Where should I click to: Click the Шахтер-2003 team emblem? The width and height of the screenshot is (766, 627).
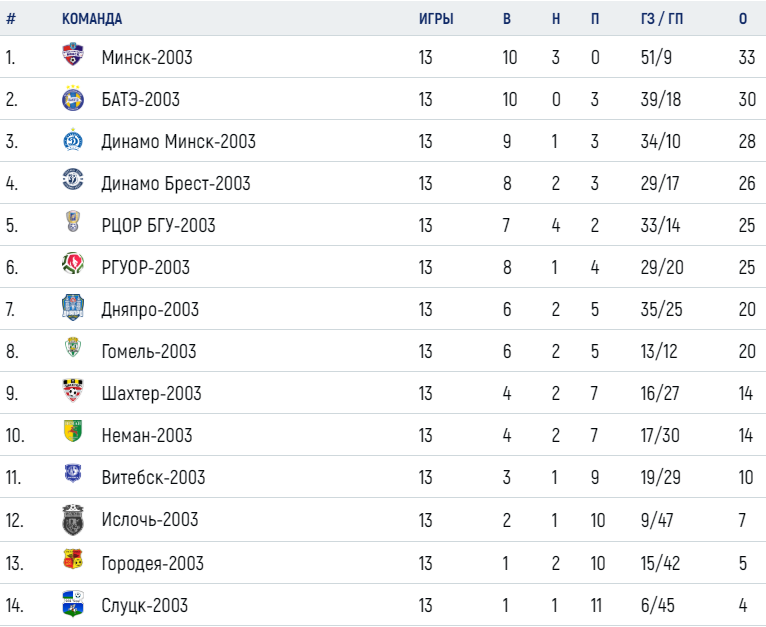pos(73,390)
